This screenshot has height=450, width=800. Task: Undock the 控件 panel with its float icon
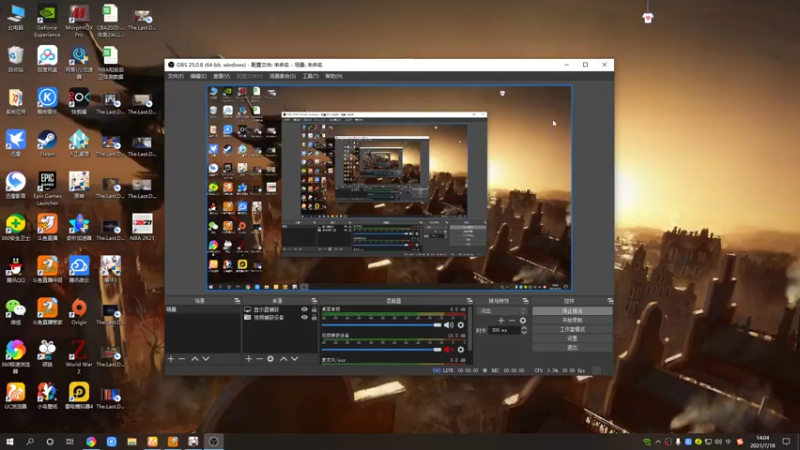point(610,301)
